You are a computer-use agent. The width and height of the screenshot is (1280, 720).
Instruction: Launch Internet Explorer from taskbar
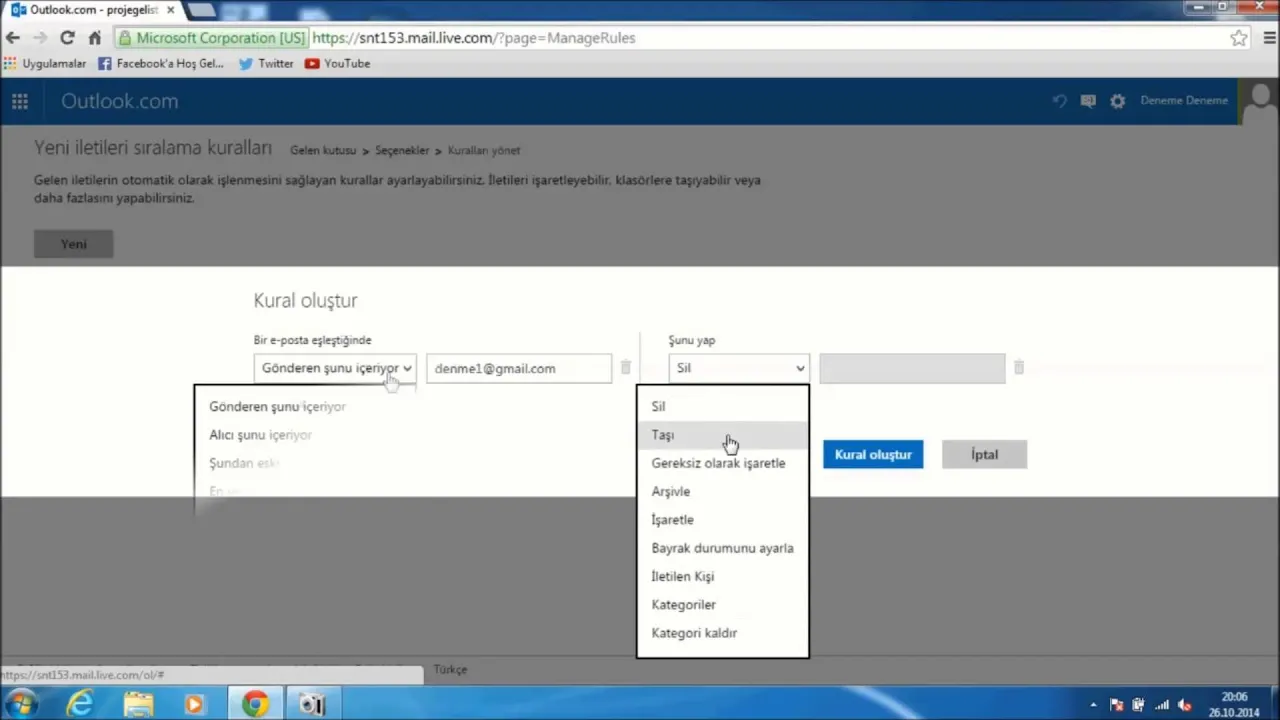(80, 704)
